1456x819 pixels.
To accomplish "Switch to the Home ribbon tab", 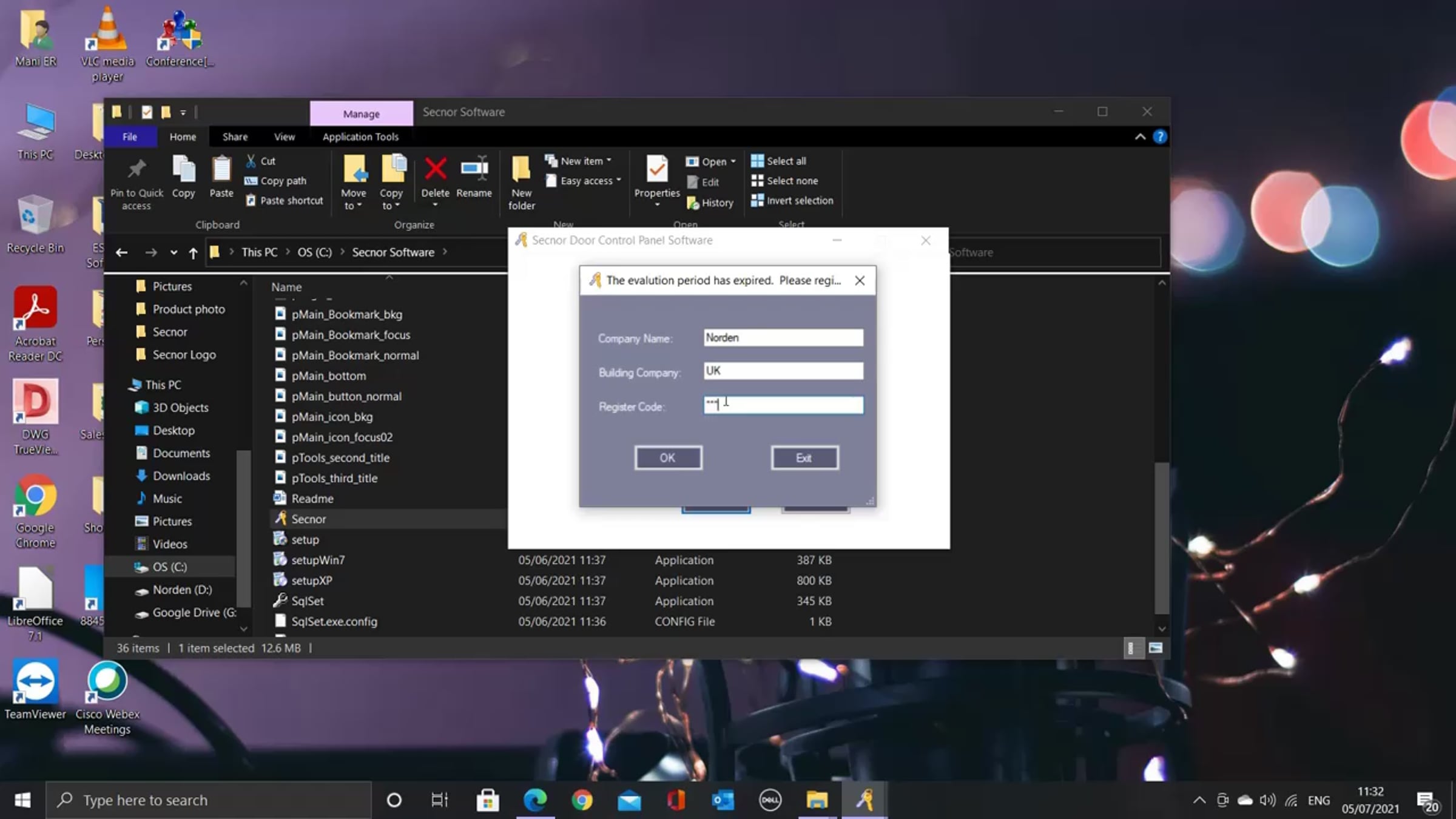I will [183, 136].
